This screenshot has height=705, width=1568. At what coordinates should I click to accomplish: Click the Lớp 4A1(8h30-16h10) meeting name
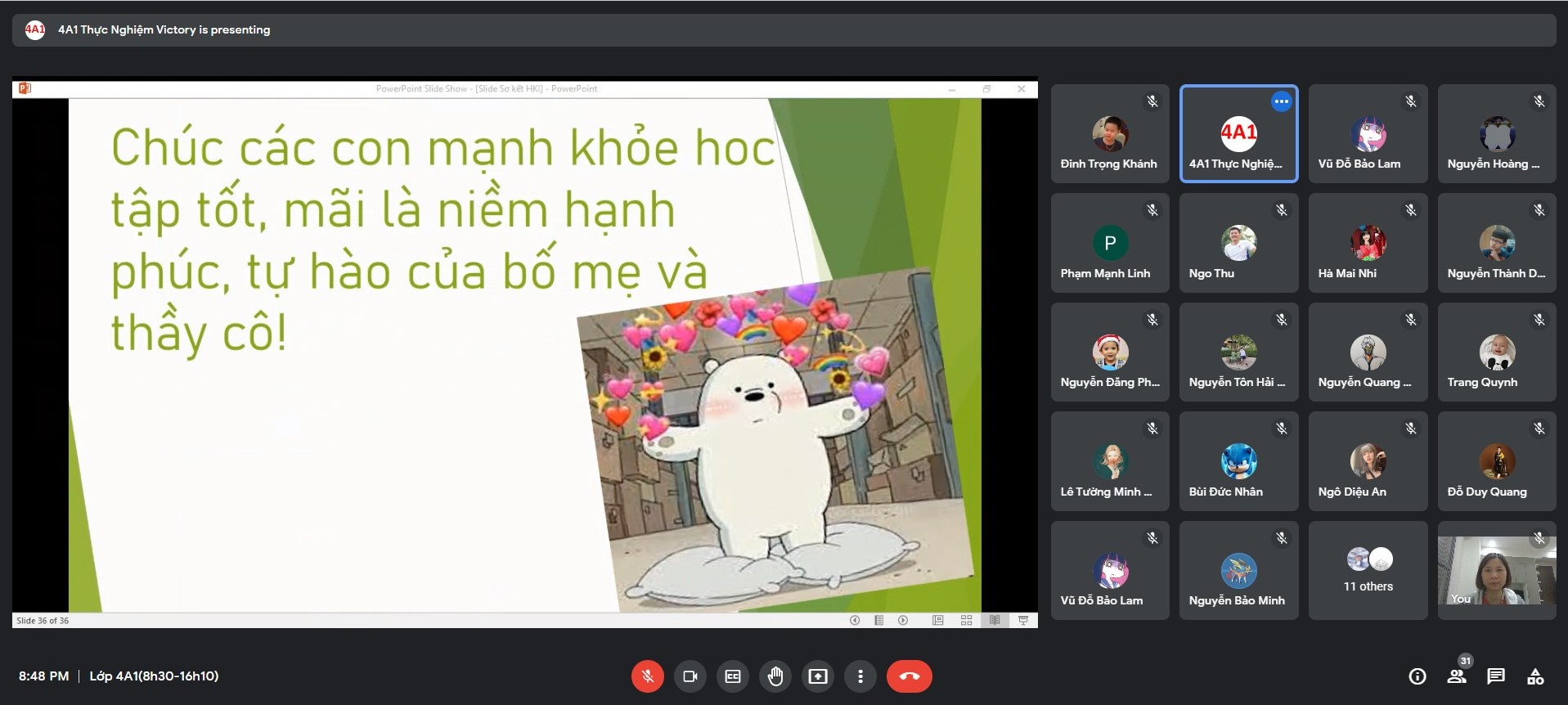coord(154,676)
